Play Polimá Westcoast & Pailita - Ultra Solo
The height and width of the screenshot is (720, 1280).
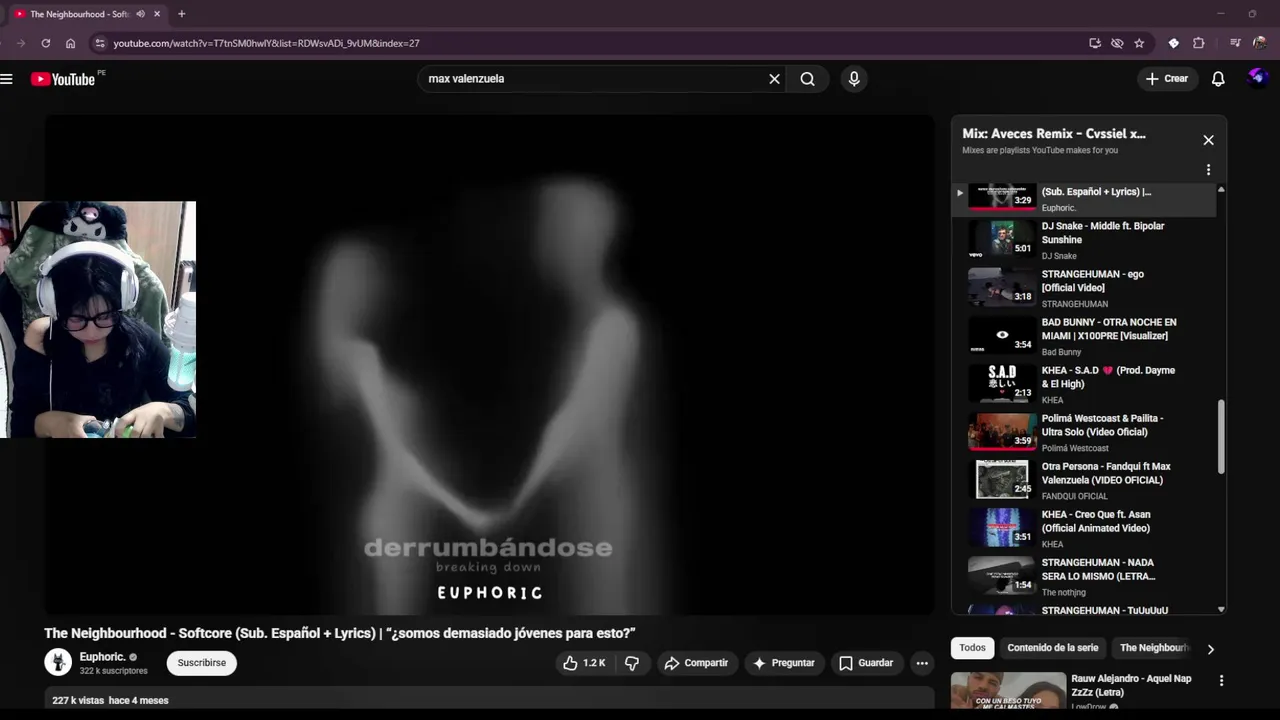1086,432
